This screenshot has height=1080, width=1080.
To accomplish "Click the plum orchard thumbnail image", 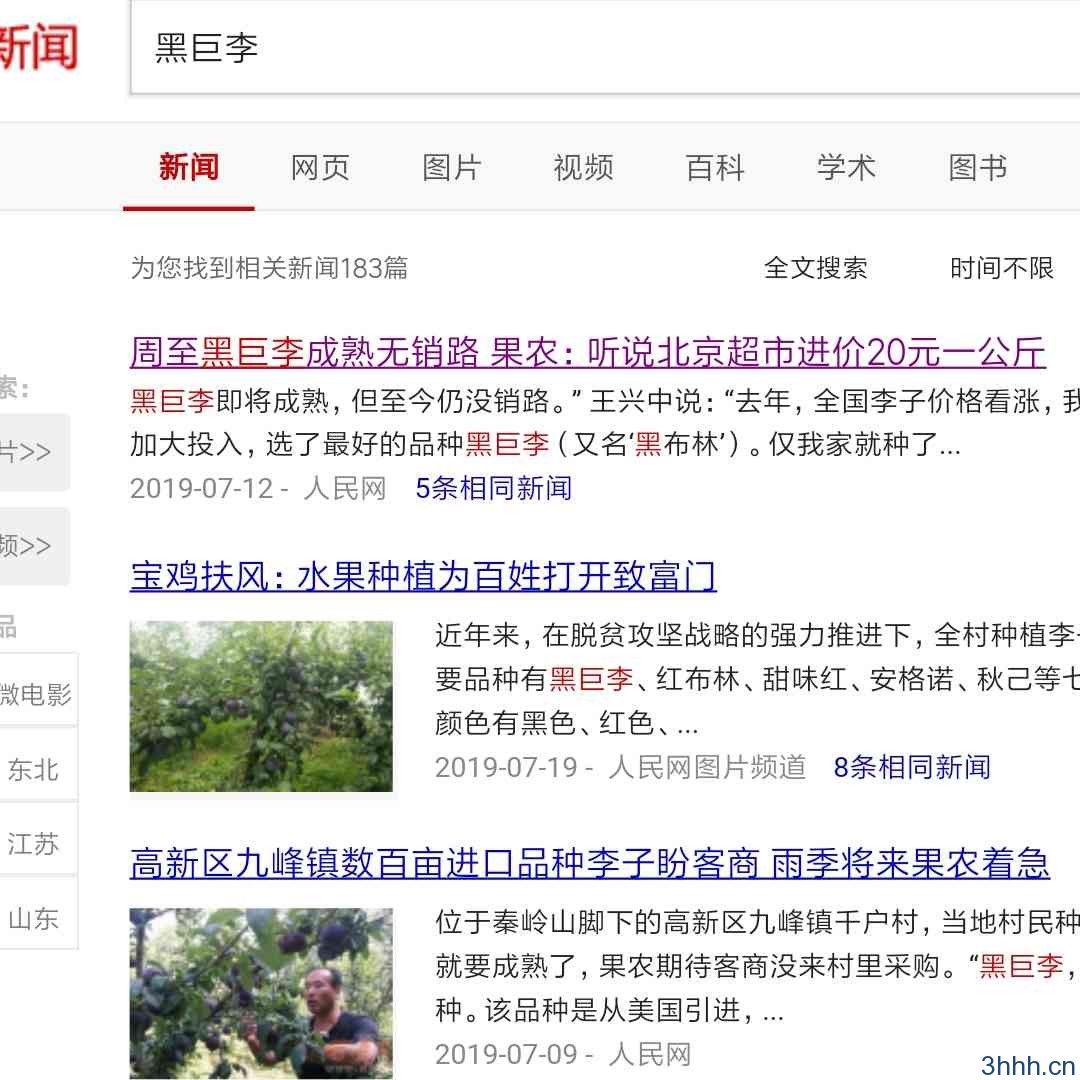I will pos(261,706).
